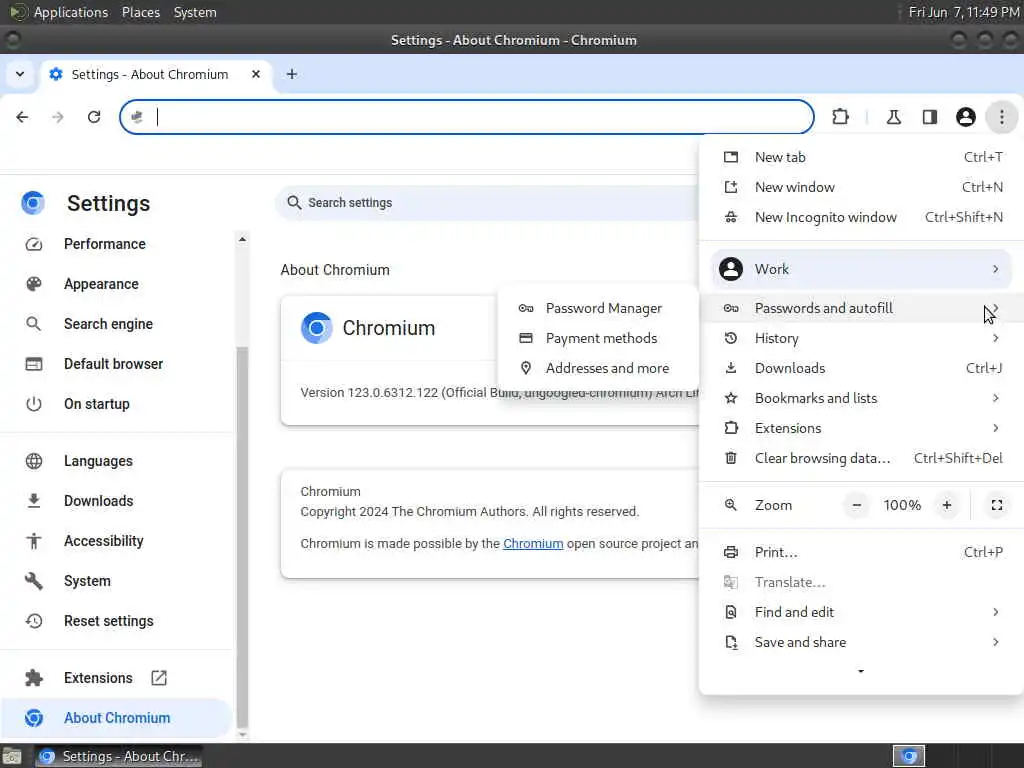Open the Chrome Labs flask icon
The image size is (1024, 768).
coord(893,117)
